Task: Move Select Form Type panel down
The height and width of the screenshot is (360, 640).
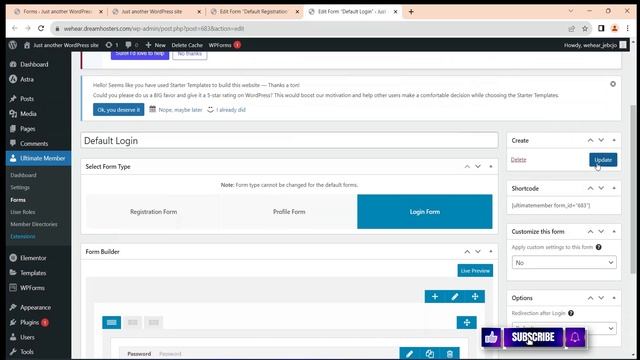Action: pos(478,167)
